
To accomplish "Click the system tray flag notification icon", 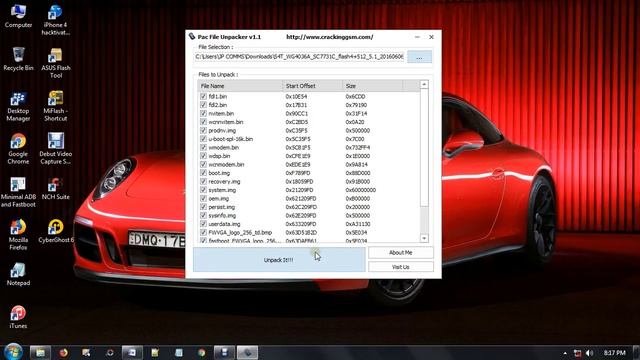I will (x=577, y=353).
